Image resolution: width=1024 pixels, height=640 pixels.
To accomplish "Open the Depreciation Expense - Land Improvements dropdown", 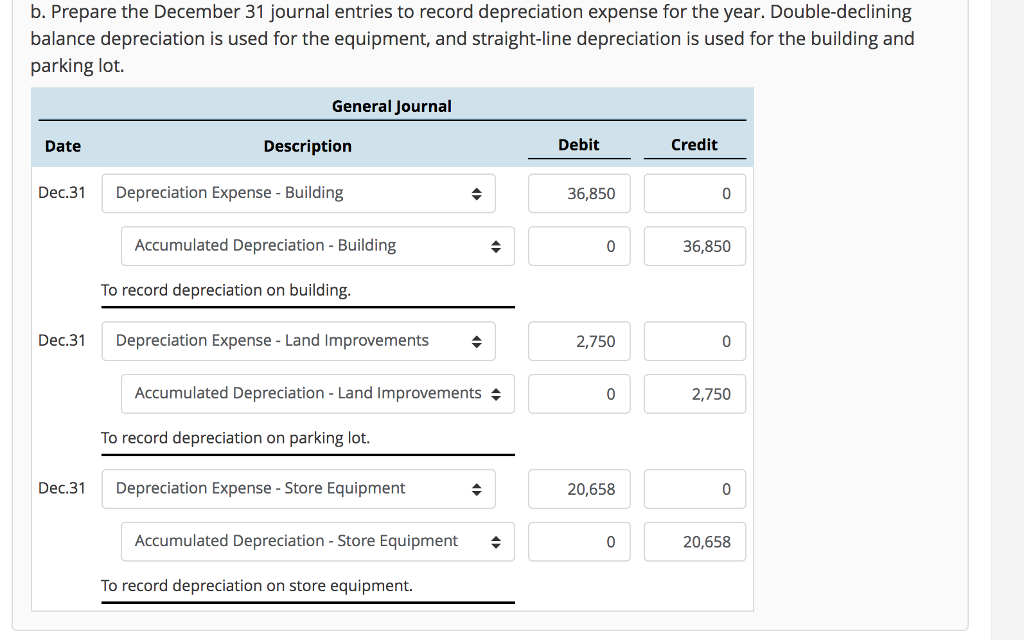I will pos(298,341).
